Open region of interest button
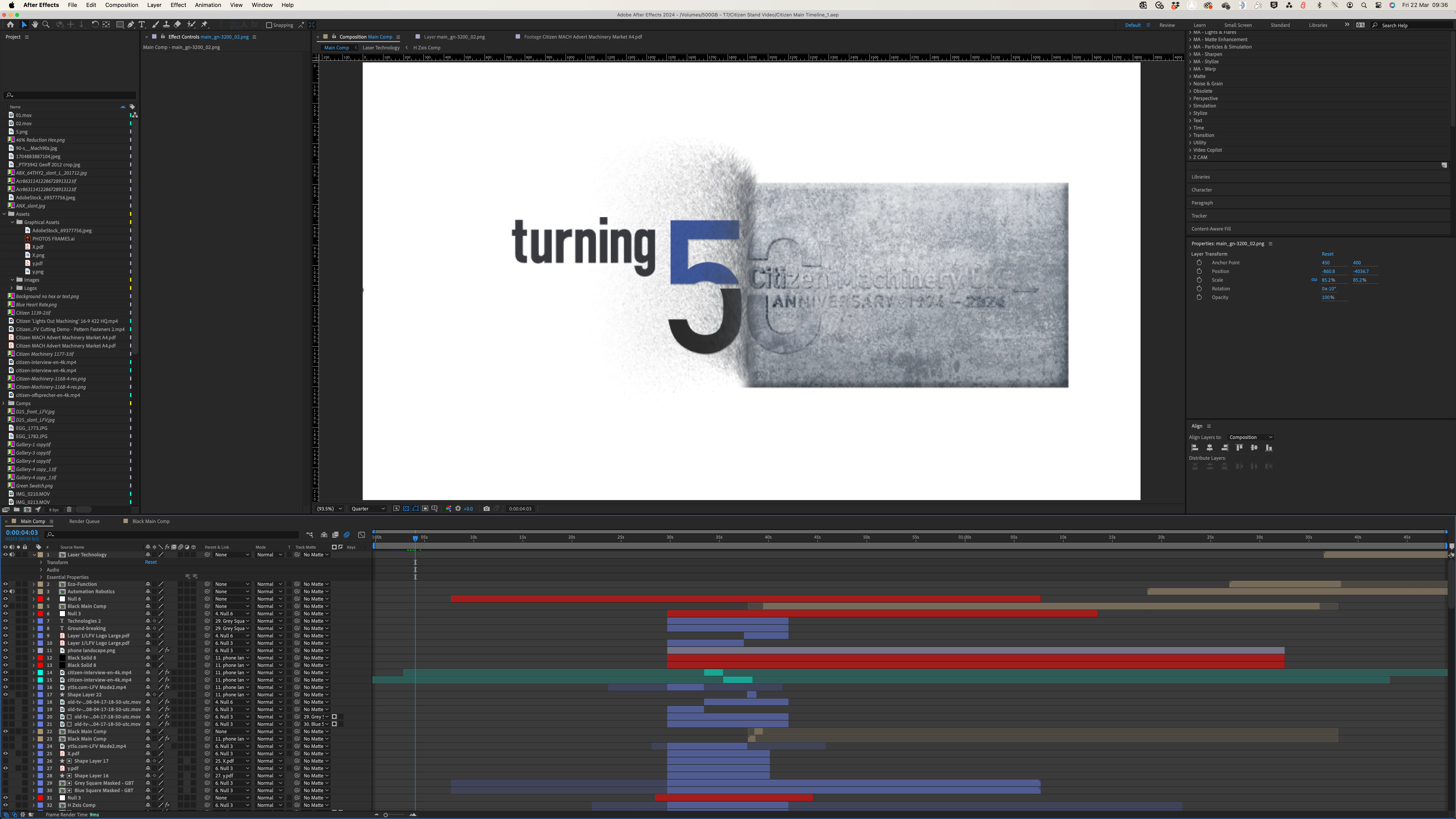The image size is (1456, 819). pos(425,509)
